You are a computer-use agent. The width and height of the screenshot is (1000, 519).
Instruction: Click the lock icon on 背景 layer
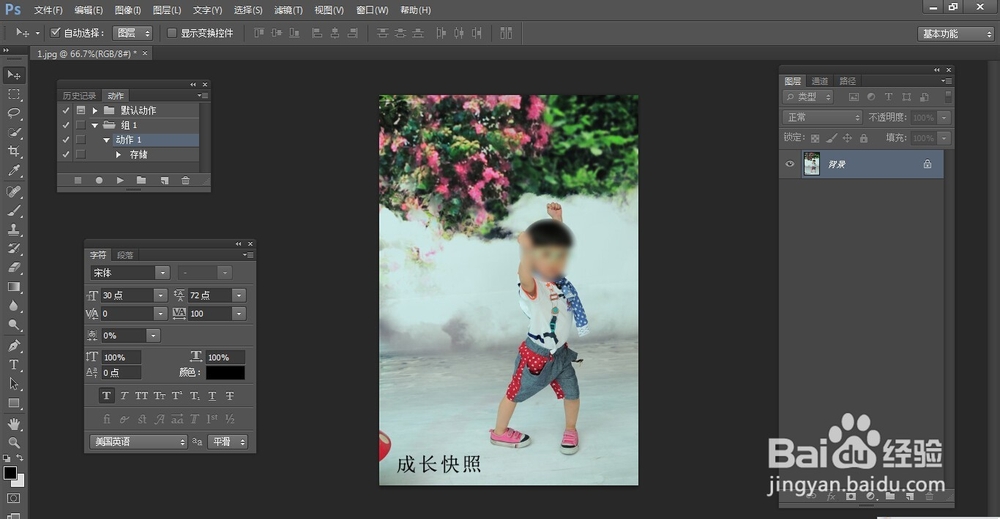927,164
